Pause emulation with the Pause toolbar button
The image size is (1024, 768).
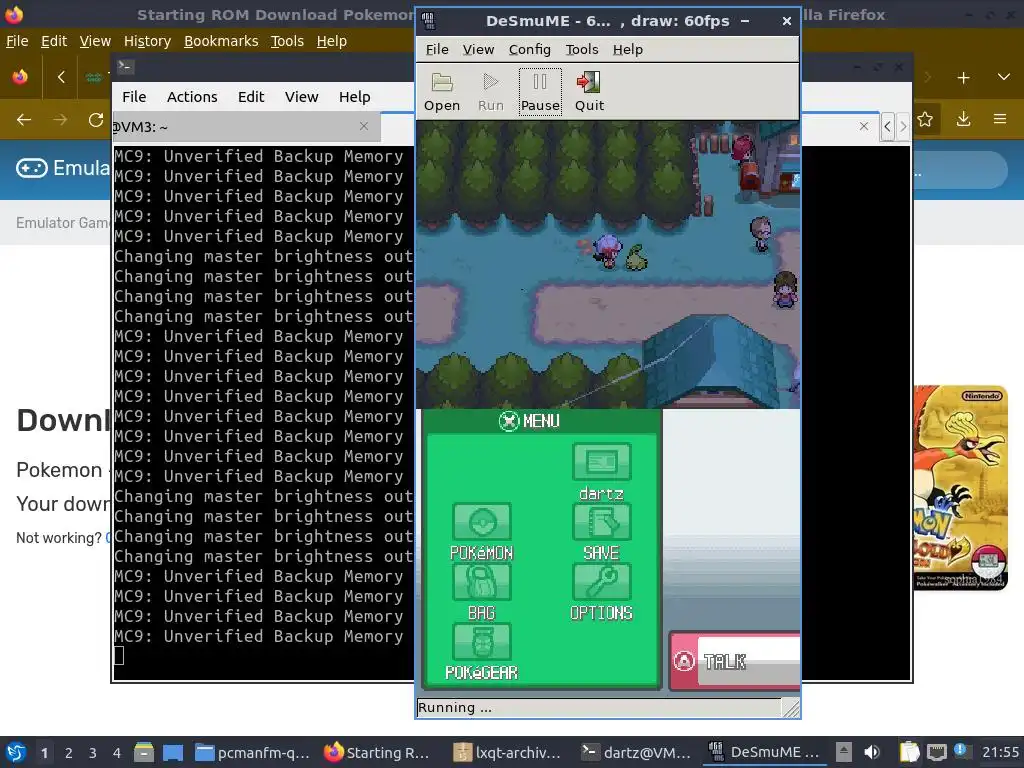click(x=540, y=92)
